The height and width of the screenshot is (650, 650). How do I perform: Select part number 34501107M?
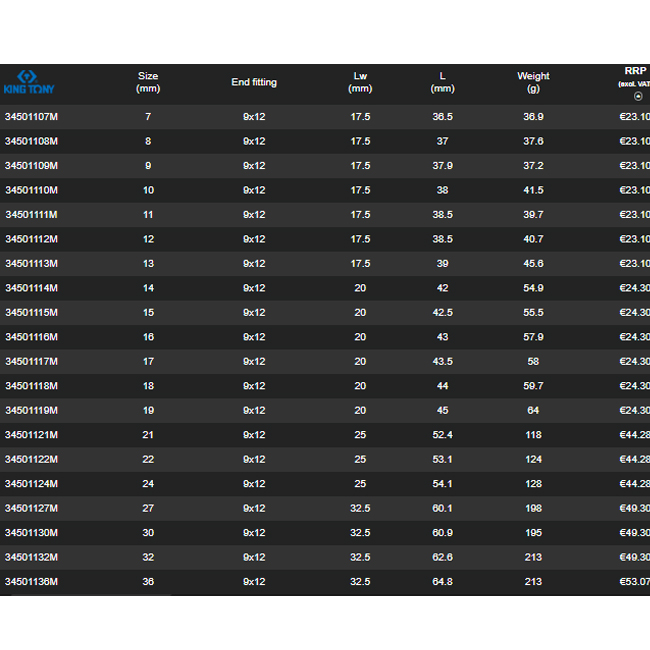tap(32, 117)
